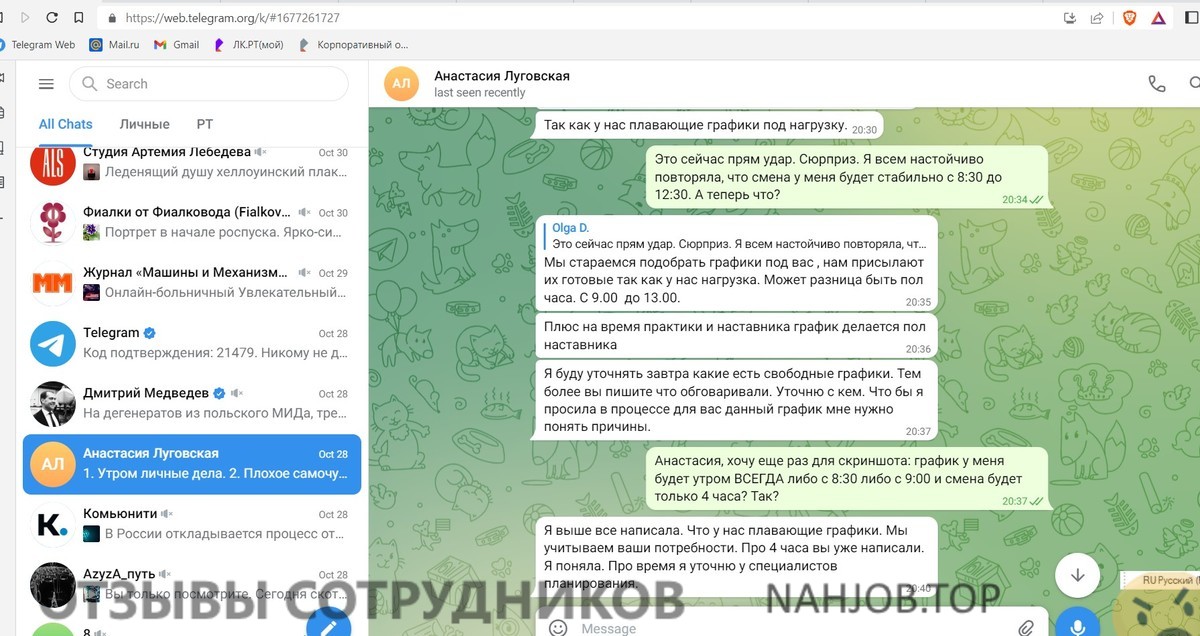Select the browser address bar URL
Viewport: 1200px width, 636px height.
(232, 18)
